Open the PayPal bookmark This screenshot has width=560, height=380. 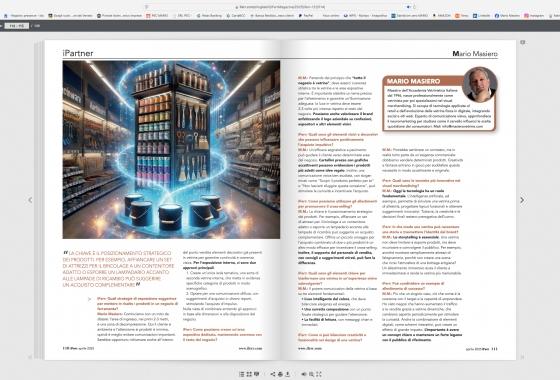[306, 16]
